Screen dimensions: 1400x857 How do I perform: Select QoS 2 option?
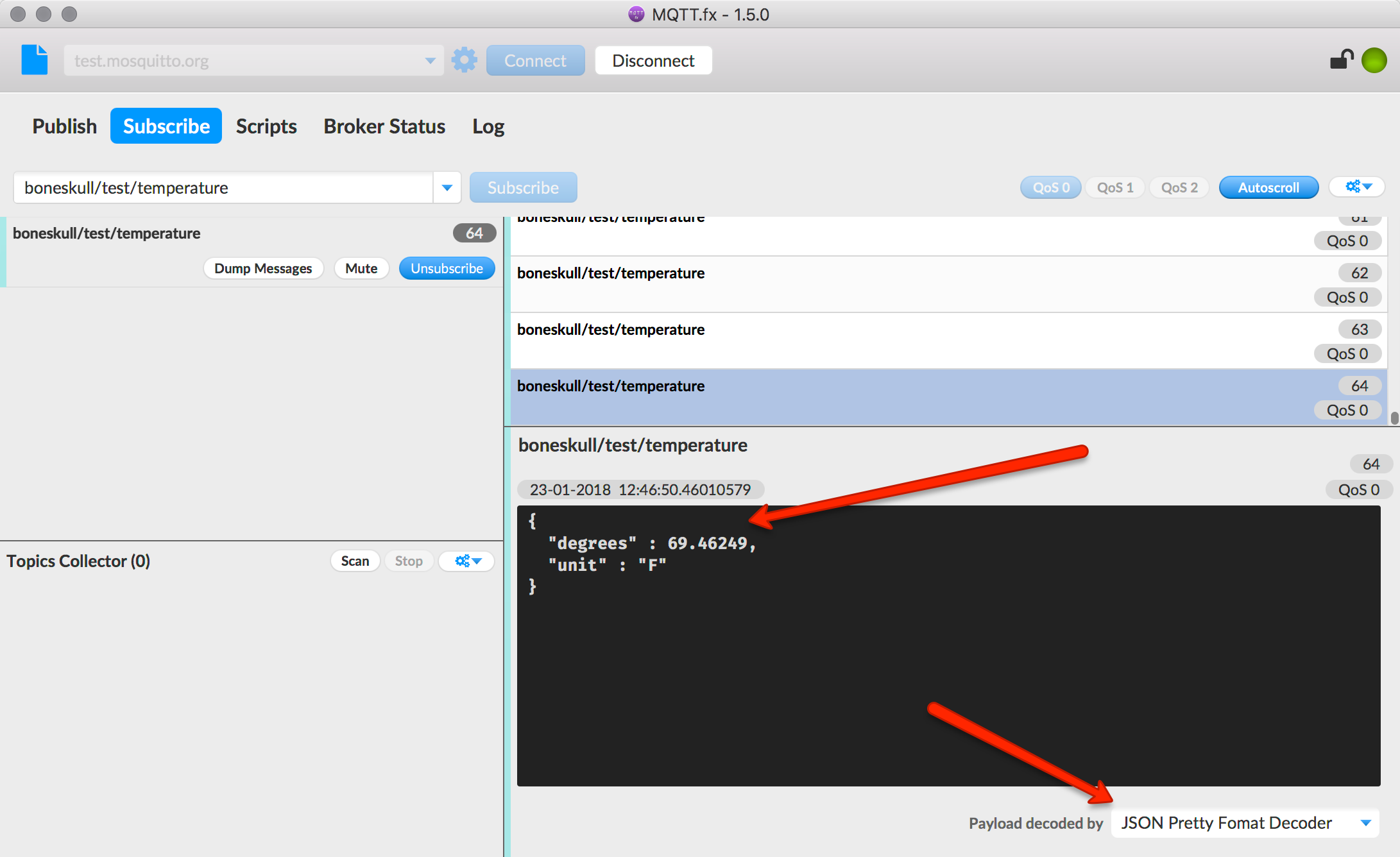coord(1179,187)
